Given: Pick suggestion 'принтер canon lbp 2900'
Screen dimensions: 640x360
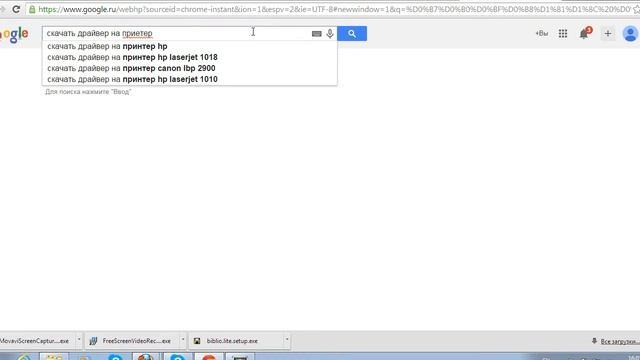Looking at the screenshot, I should (x=189, y=68).
